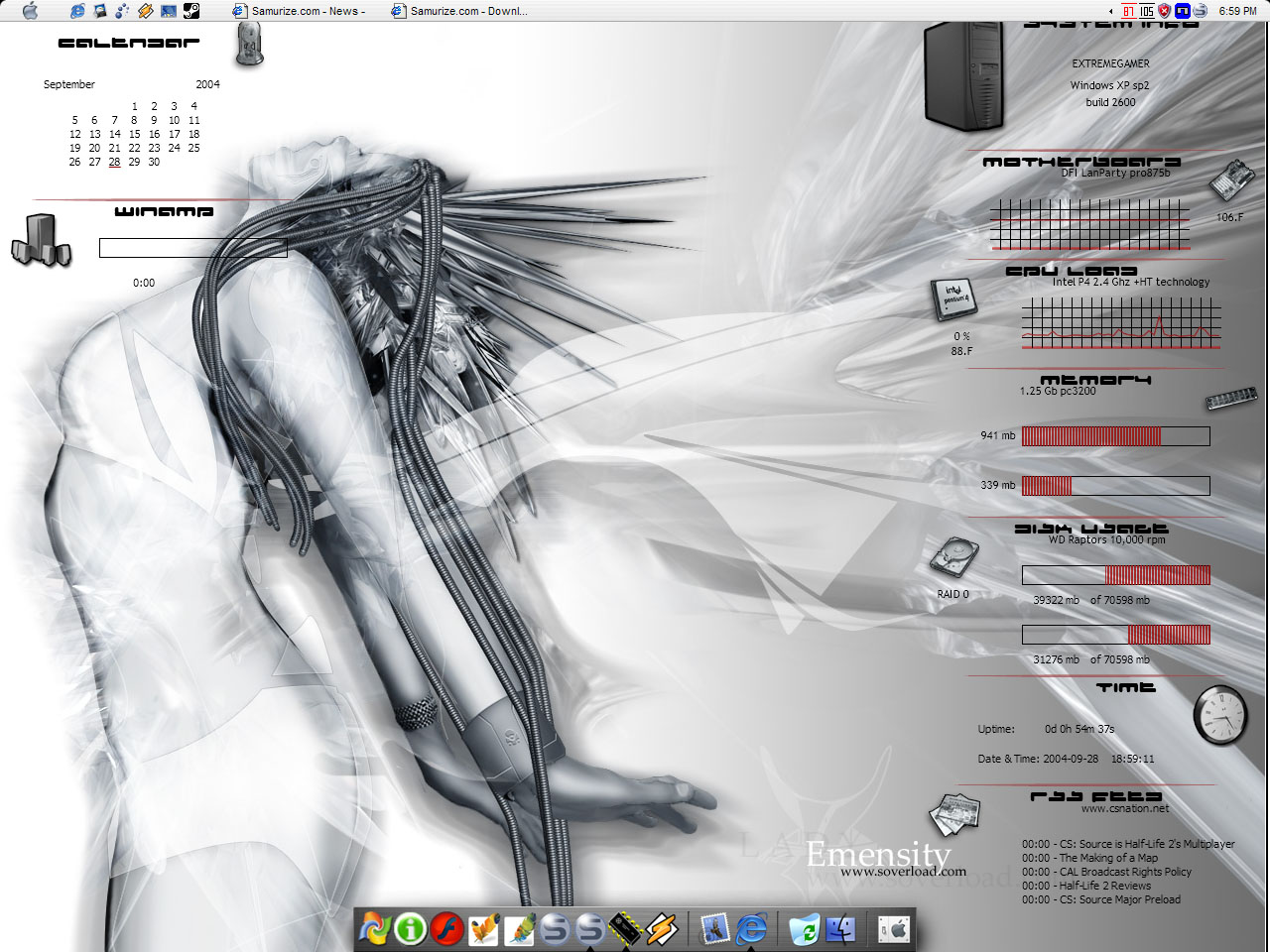Click the Winamp track progress bar
1270x952 pixels.
pos(193,248)
